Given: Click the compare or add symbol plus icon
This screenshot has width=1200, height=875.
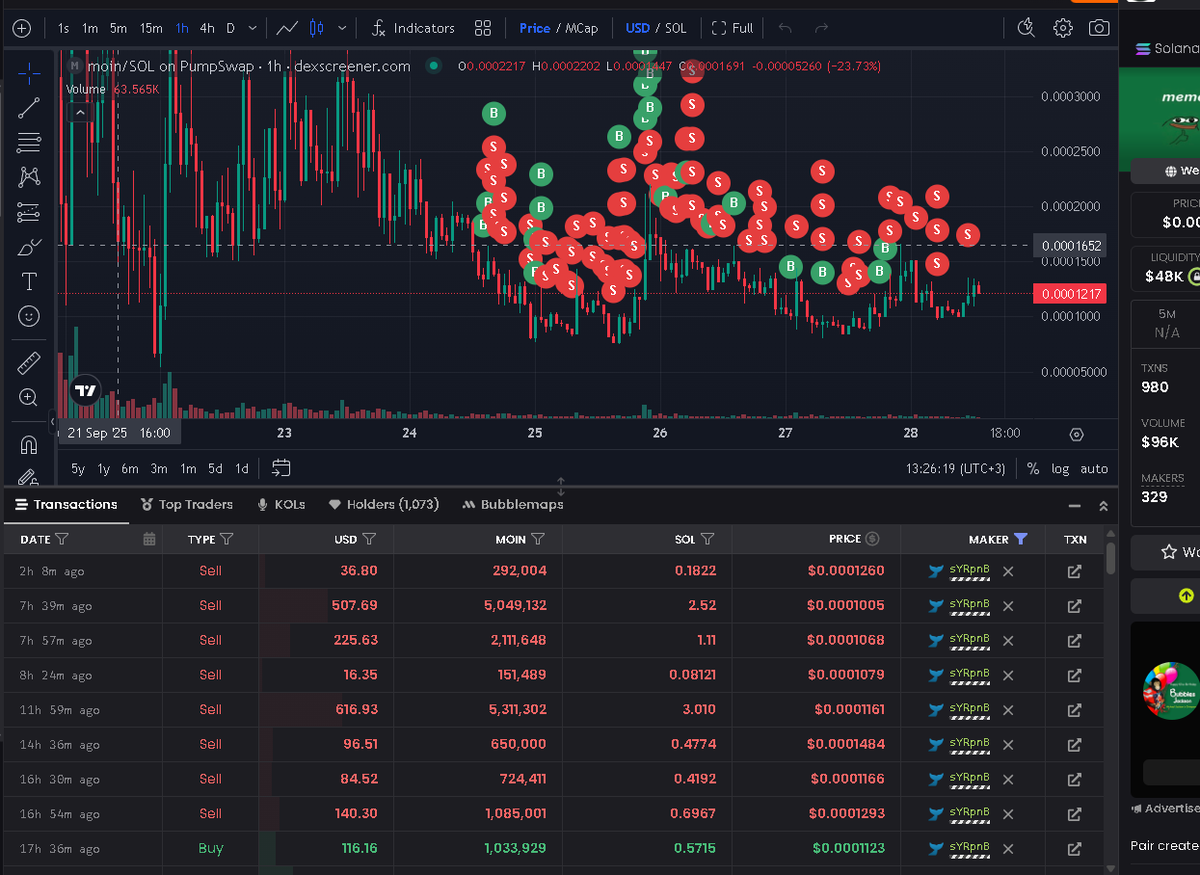Looking at the screenshot, I should [x=21, y=29].
